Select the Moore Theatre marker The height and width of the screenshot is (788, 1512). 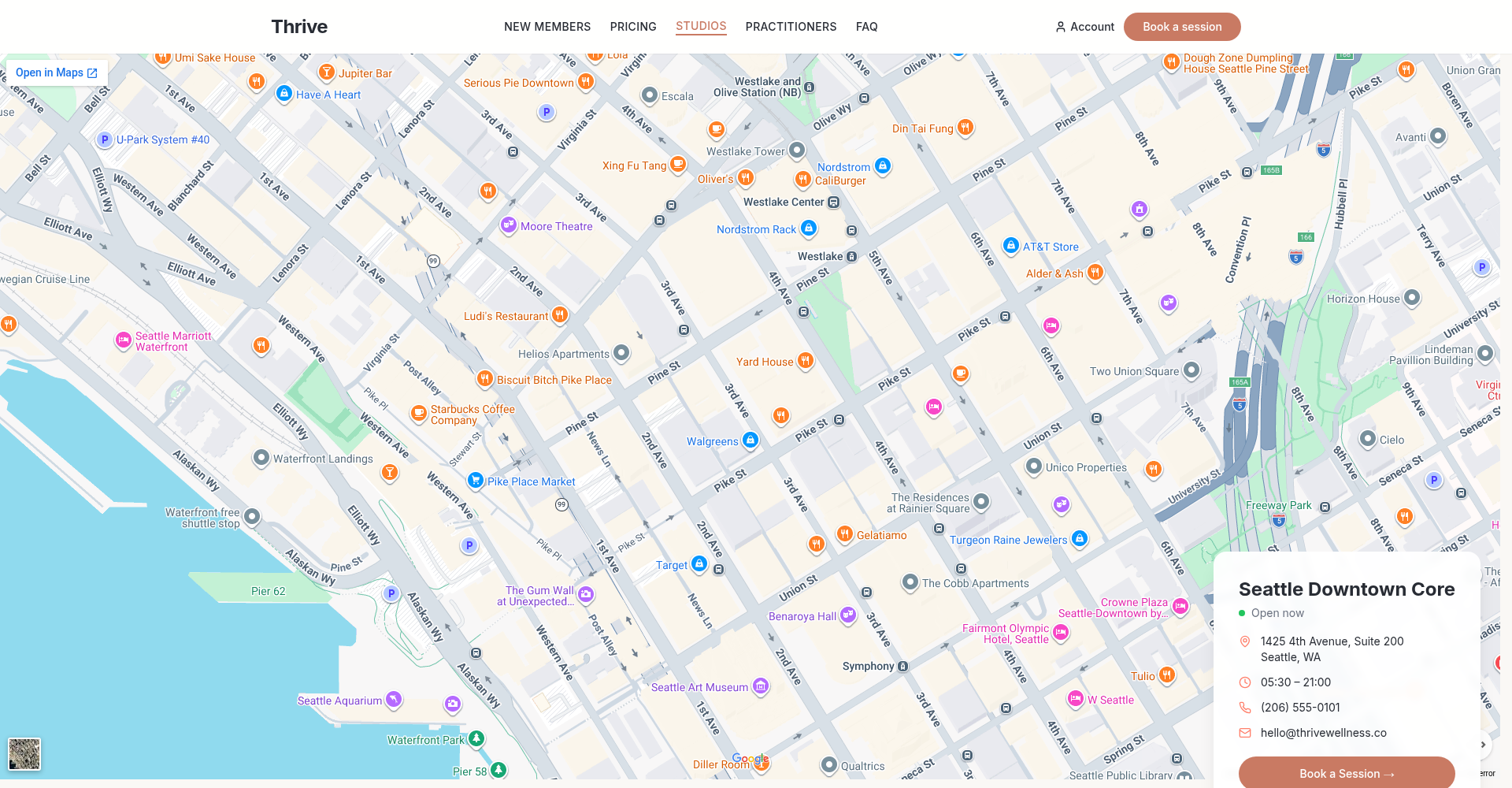pyautogui.click(x=509, y=225)
